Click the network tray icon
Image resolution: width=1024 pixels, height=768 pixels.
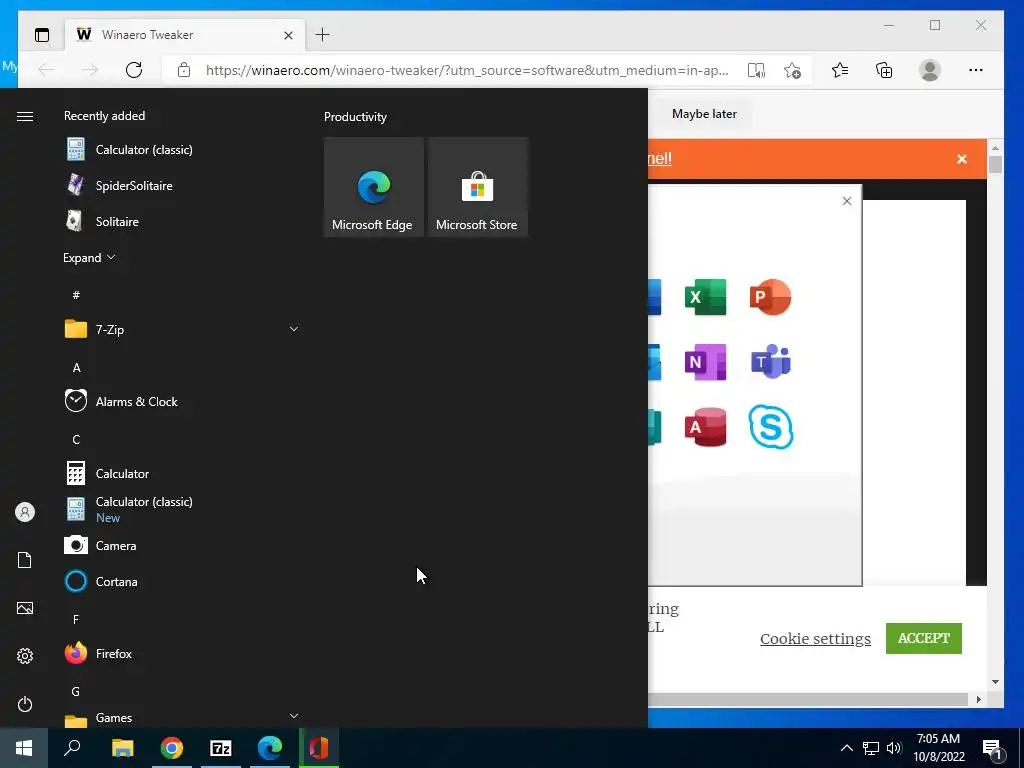pyautogui.click(x=871, y=748)
